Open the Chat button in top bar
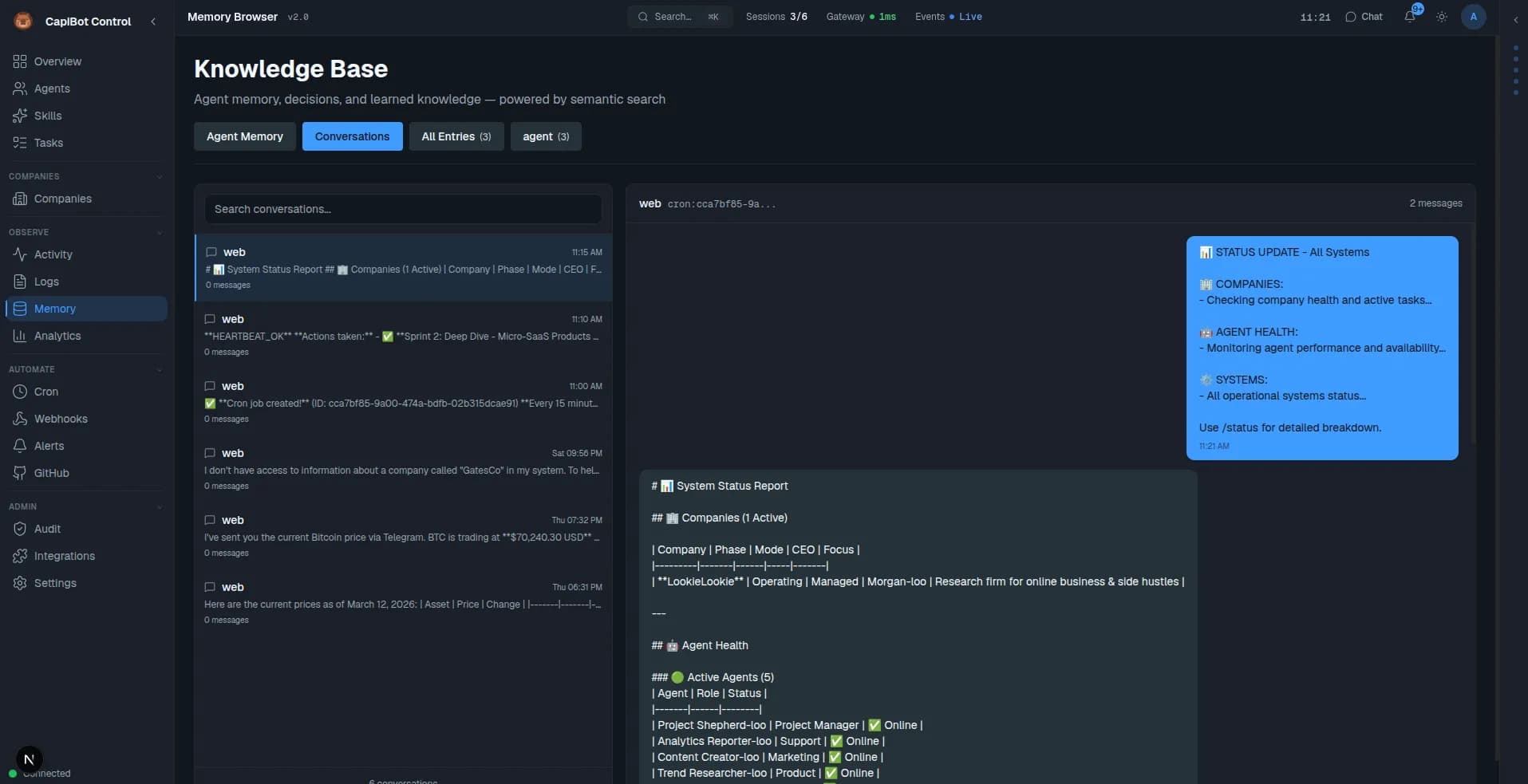The width and height of the screenshot is (1528, 784). (1364, 17)
